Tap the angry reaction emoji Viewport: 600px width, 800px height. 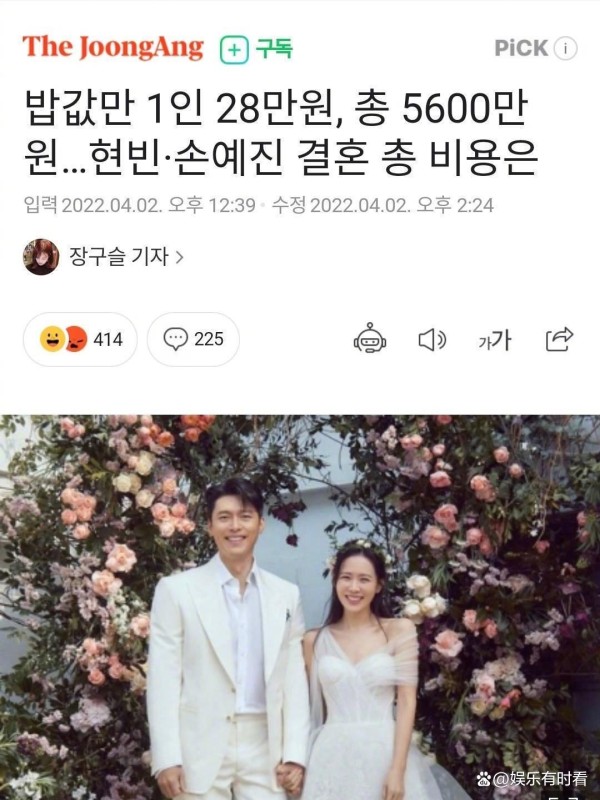76,339
